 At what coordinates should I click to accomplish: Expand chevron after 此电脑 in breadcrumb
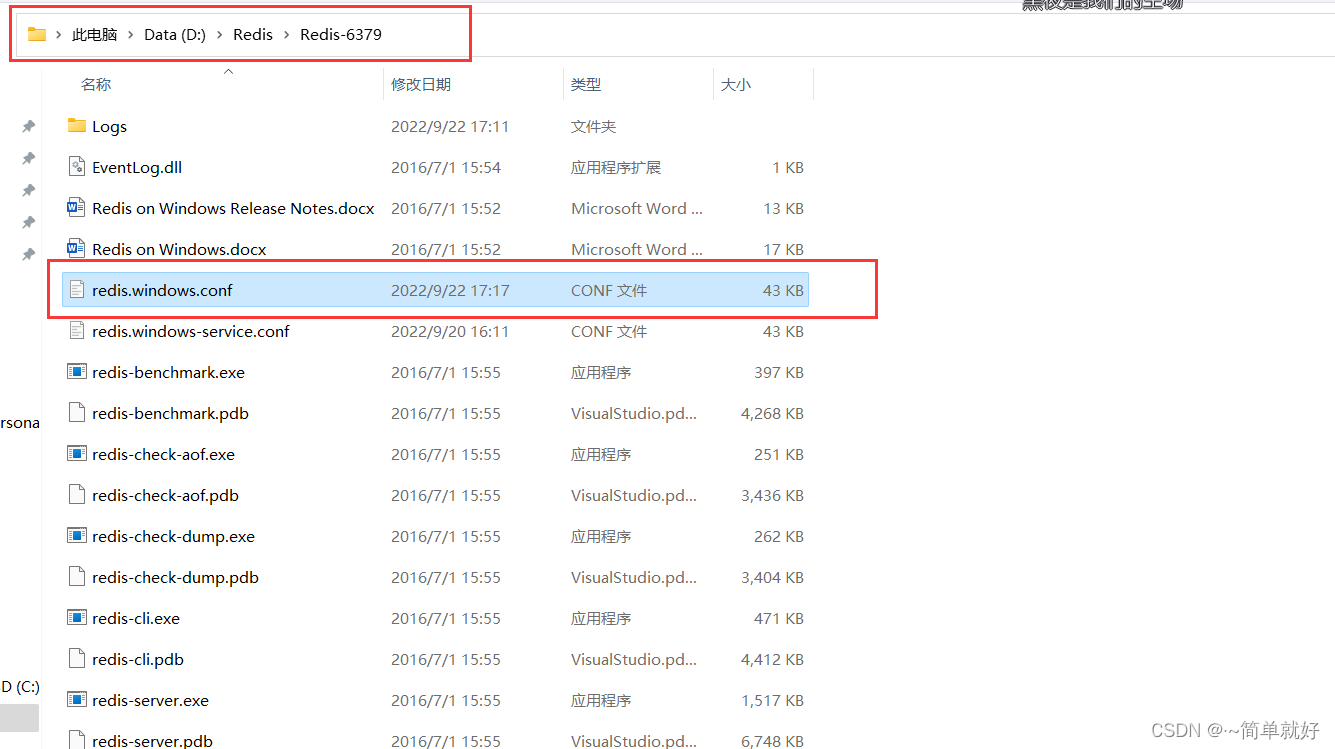pos(131,34)
